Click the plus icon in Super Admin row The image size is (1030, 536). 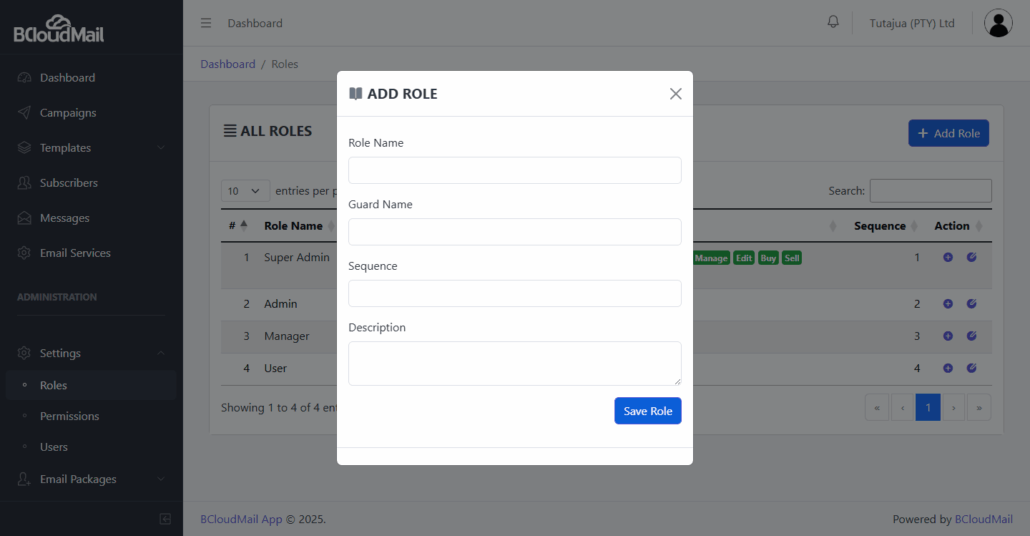(x=948, y=257)
